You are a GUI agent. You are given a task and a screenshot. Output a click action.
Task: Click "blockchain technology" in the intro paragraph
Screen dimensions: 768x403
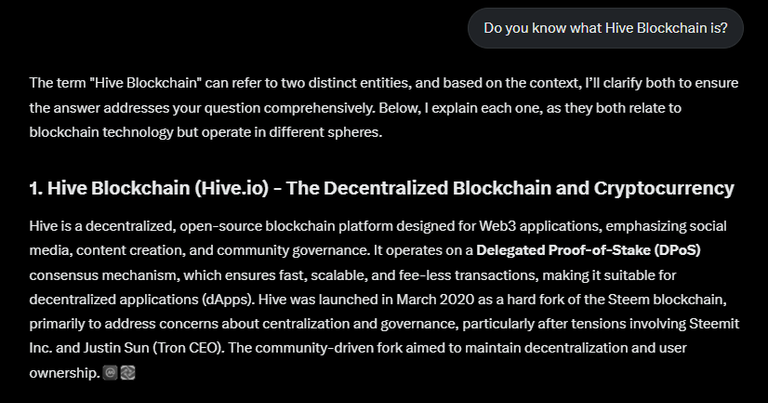point(101,132)
